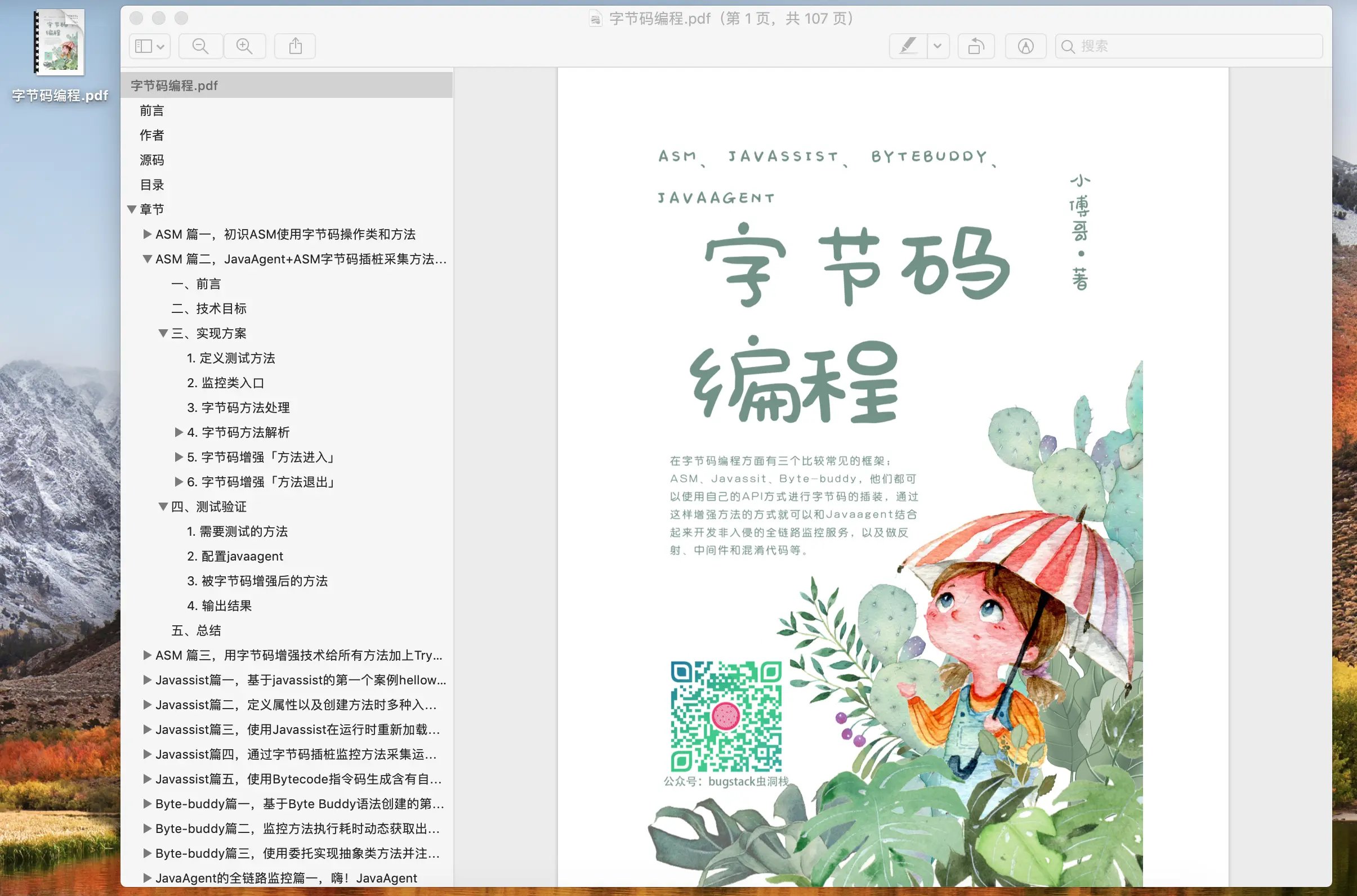The image size is (1357, 896).
Task: Click the sidebar view mode button
Action: 149,46
